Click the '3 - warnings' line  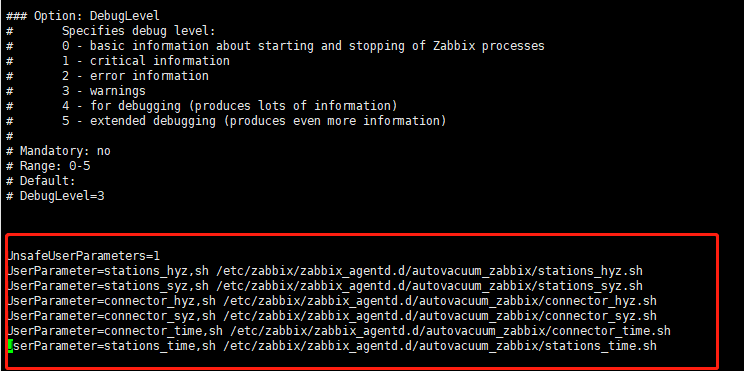pos(104,91)
